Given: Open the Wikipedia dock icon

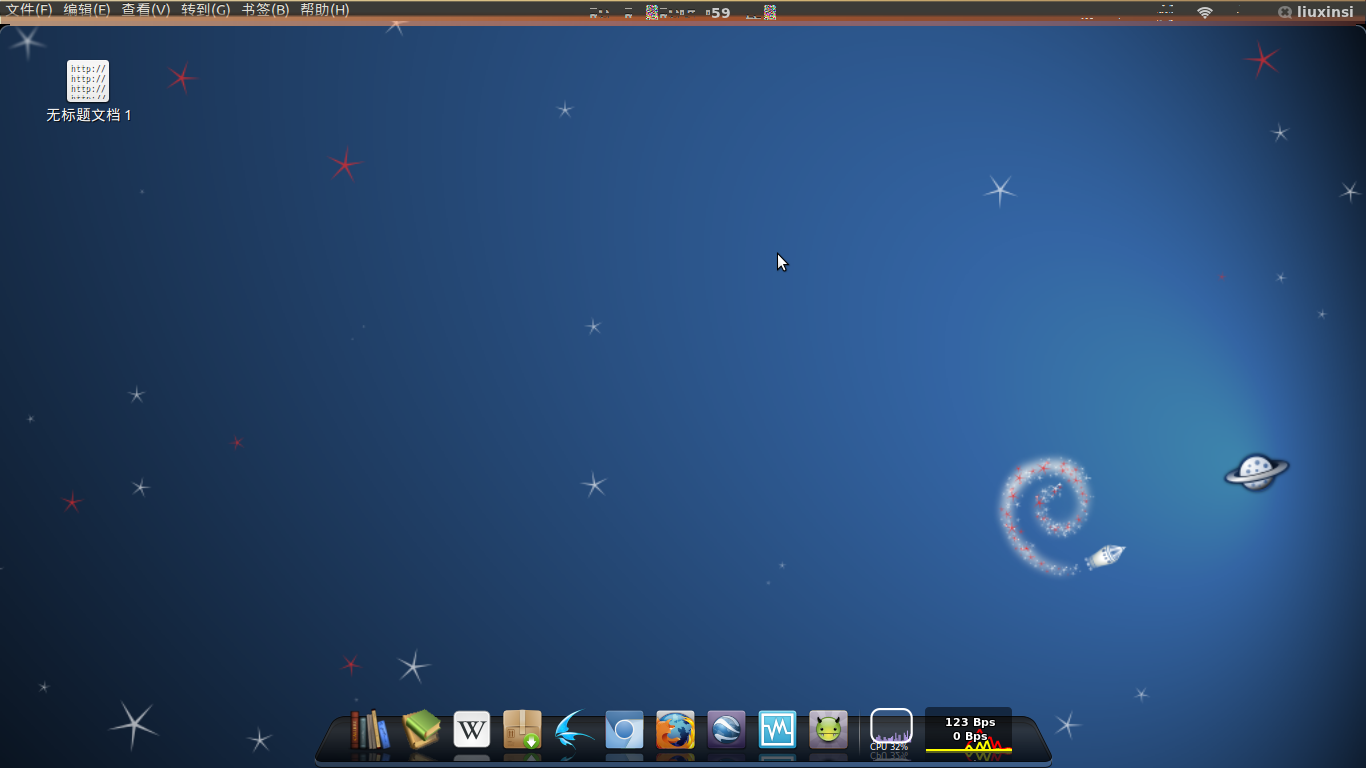Looking at the screenshot, I should pos(472,730).
